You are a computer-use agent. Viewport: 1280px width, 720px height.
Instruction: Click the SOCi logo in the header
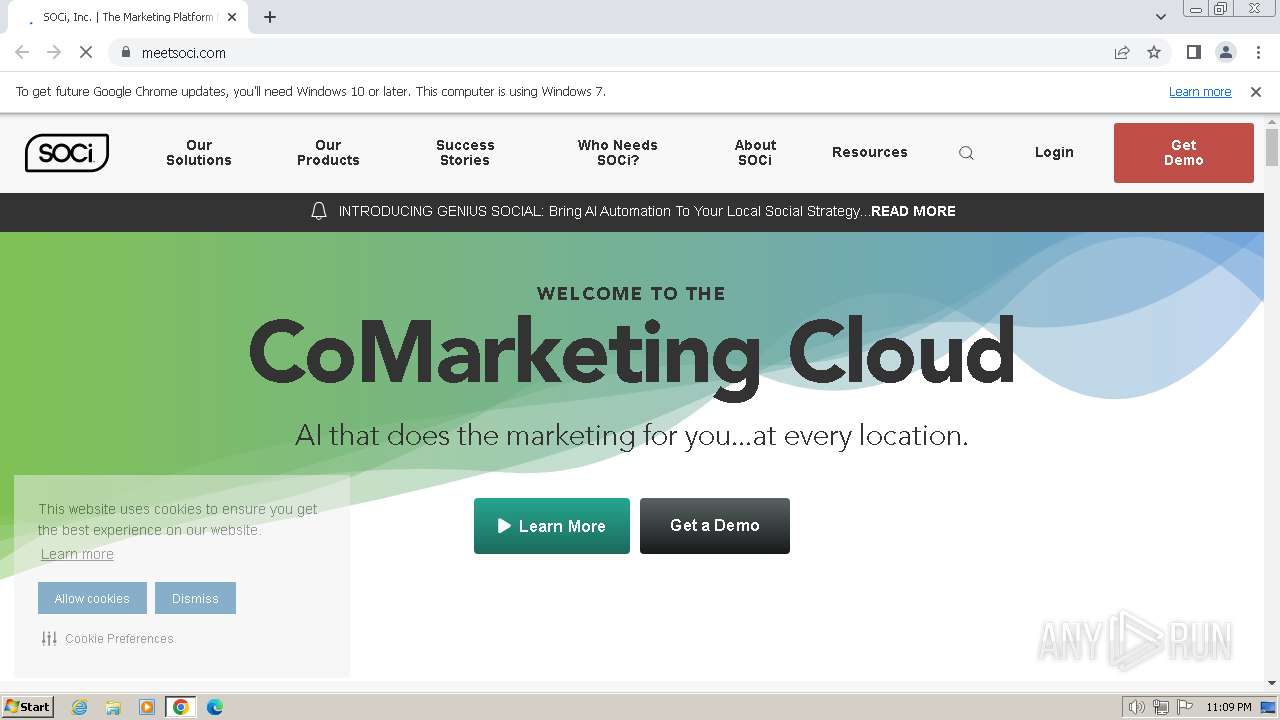[x=67, y=153]
